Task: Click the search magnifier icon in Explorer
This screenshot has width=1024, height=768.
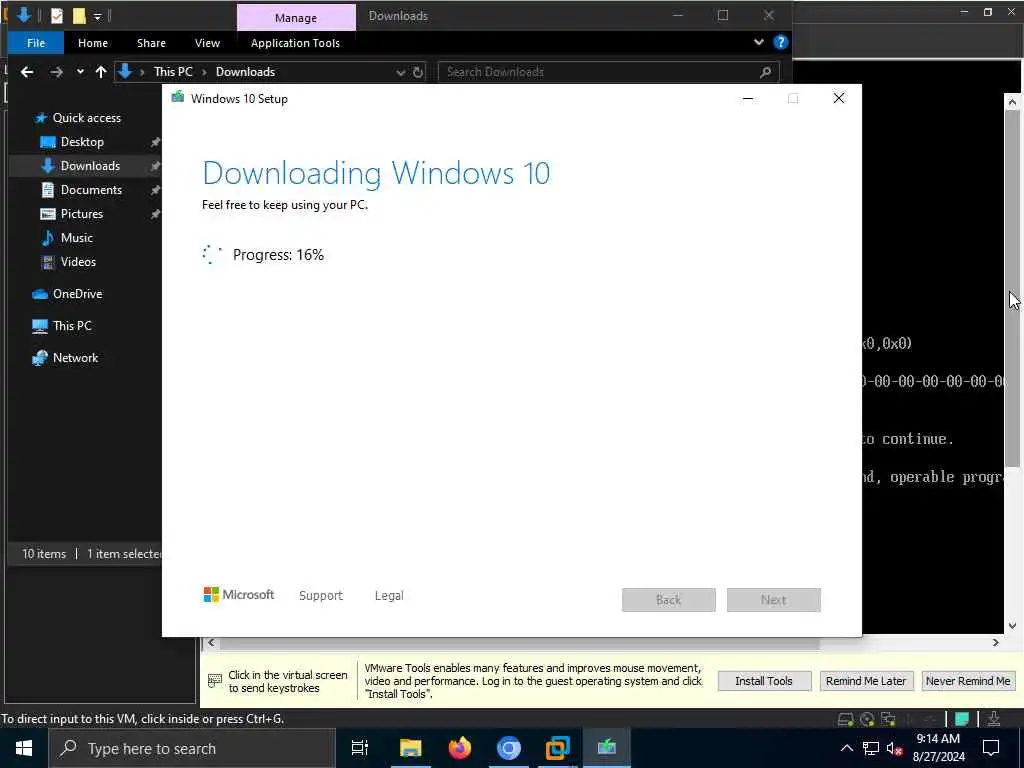Action: tap(766, 72)
